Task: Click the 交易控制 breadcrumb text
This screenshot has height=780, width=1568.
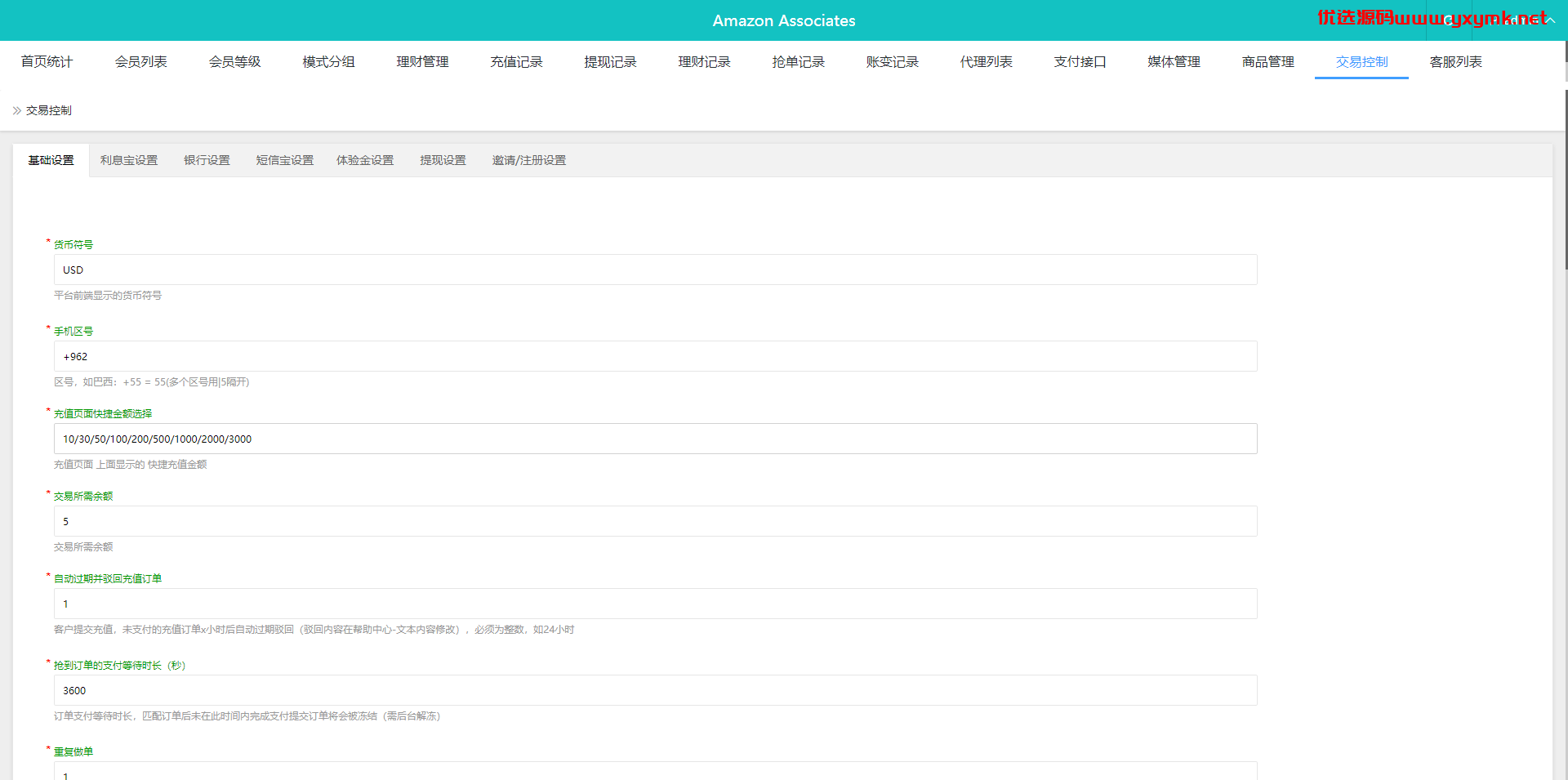Action: tap(48, 110)
